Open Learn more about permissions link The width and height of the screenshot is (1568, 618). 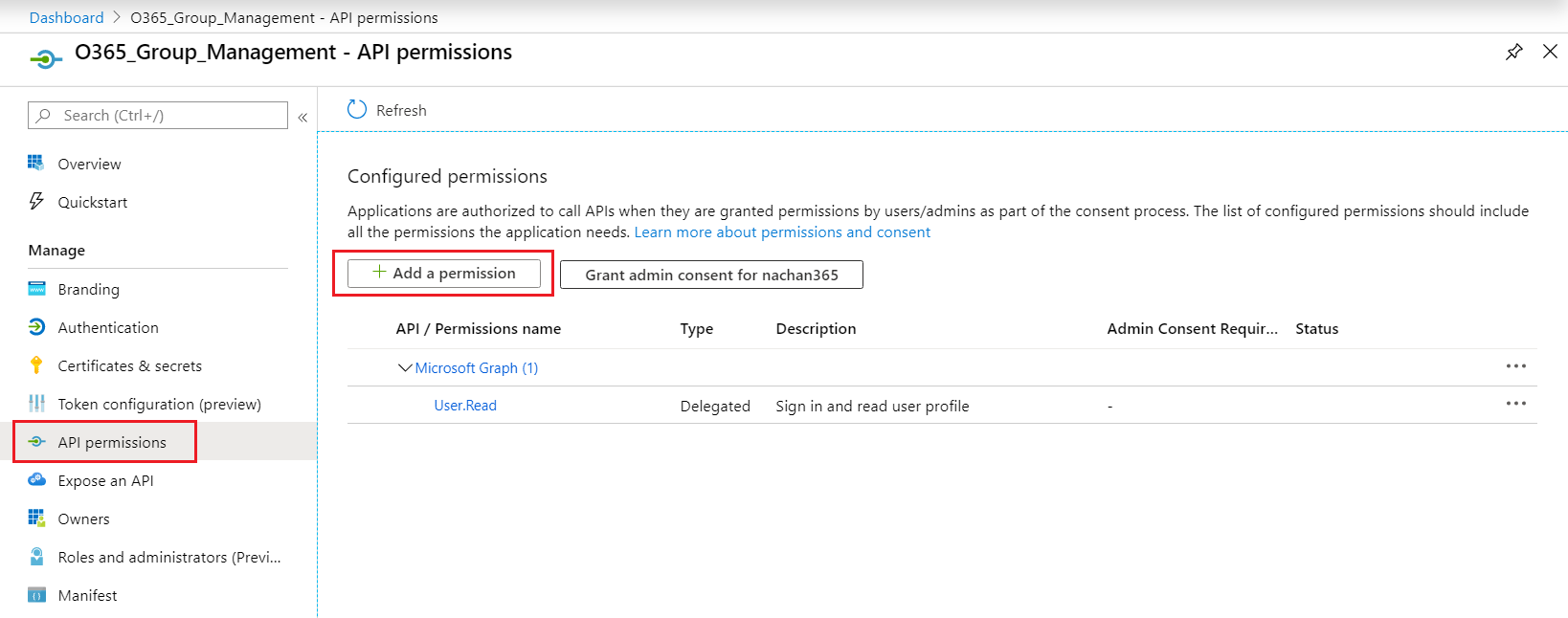[782, 232]
